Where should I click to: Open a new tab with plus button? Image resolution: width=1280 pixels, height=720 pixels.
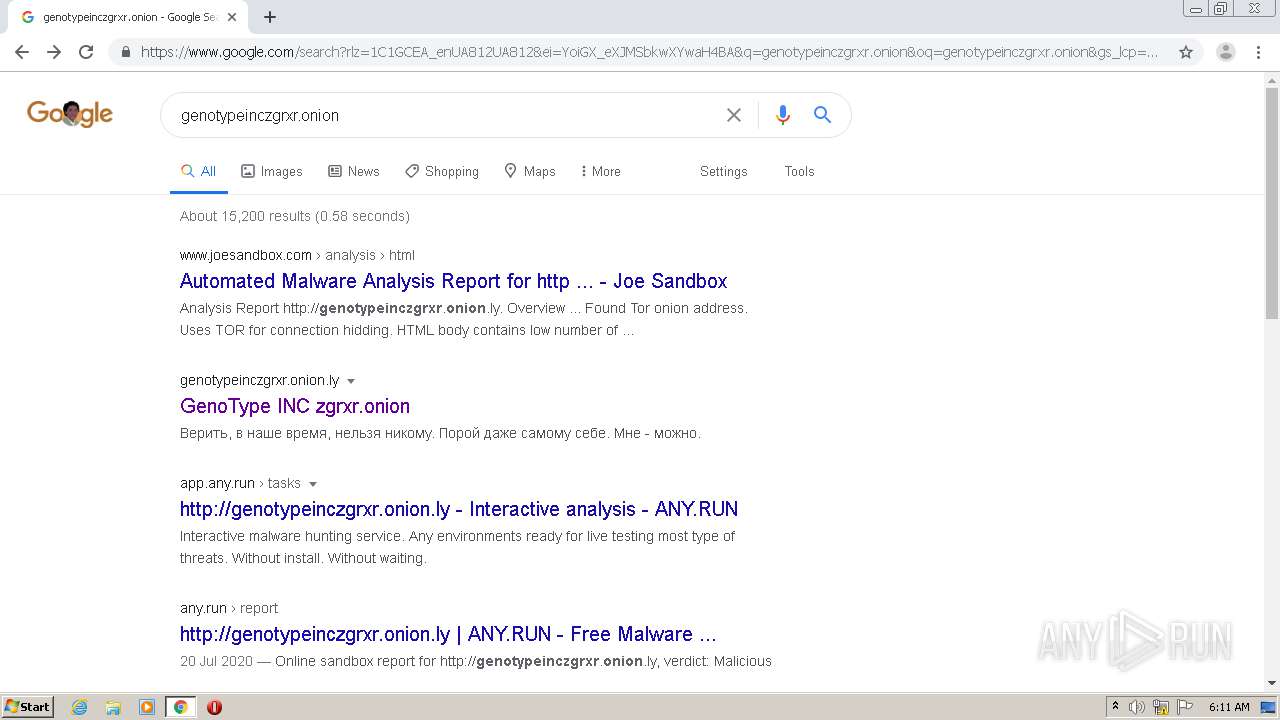coord(270,17)
